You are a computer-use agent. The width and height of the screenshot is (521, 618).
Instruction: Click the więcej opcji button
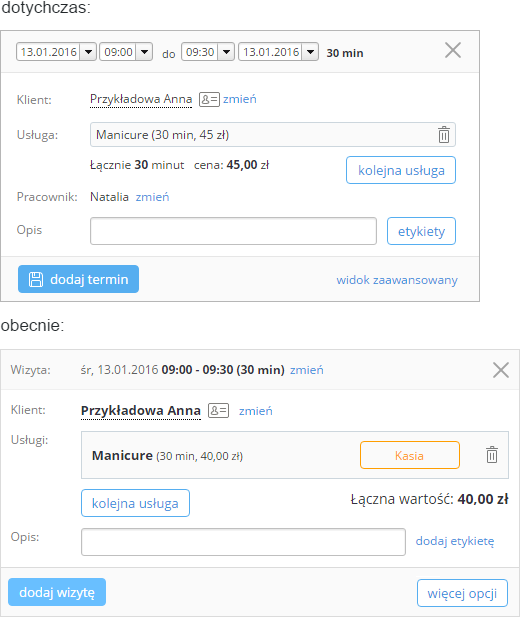462,593
